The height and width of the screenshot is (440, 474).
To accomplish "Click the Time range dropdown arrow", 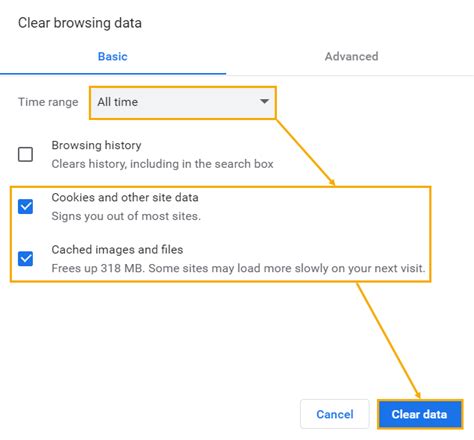I will click(x=264, y=101).
